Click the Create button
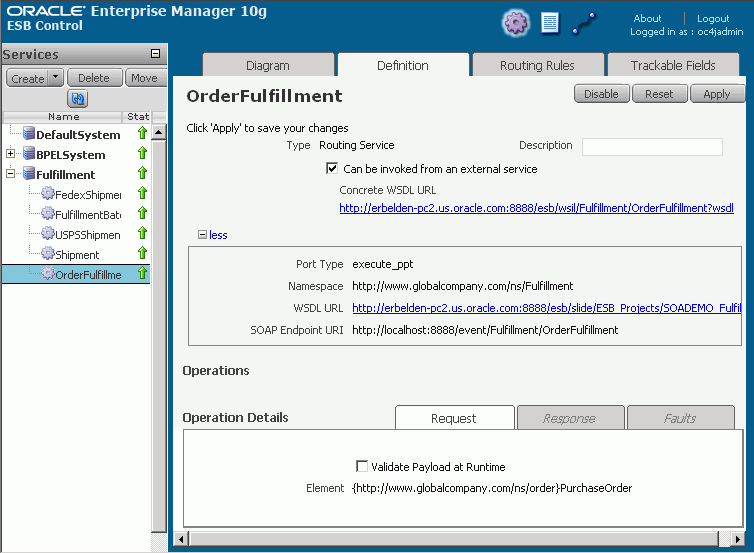The image size is (754, 553). 28,78
